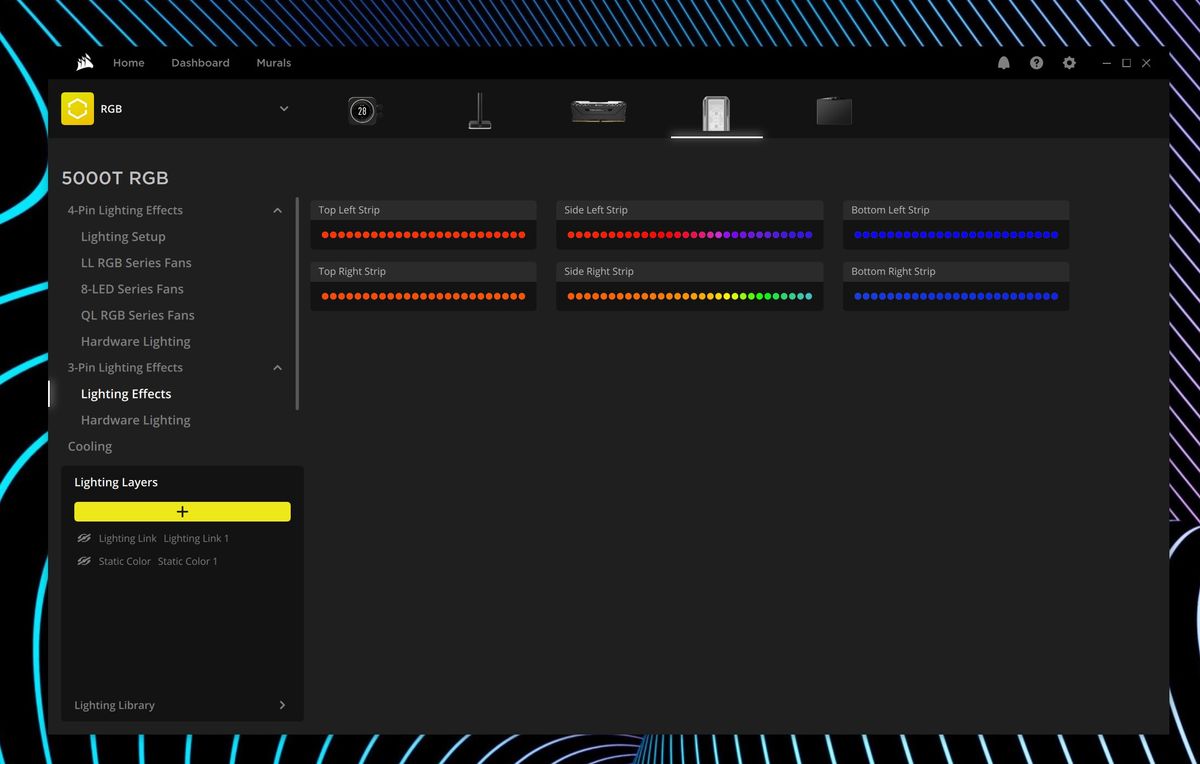Screen dimensions: 1200x764
Task: Open the settings gear icon
Action: pos(1069,62)
